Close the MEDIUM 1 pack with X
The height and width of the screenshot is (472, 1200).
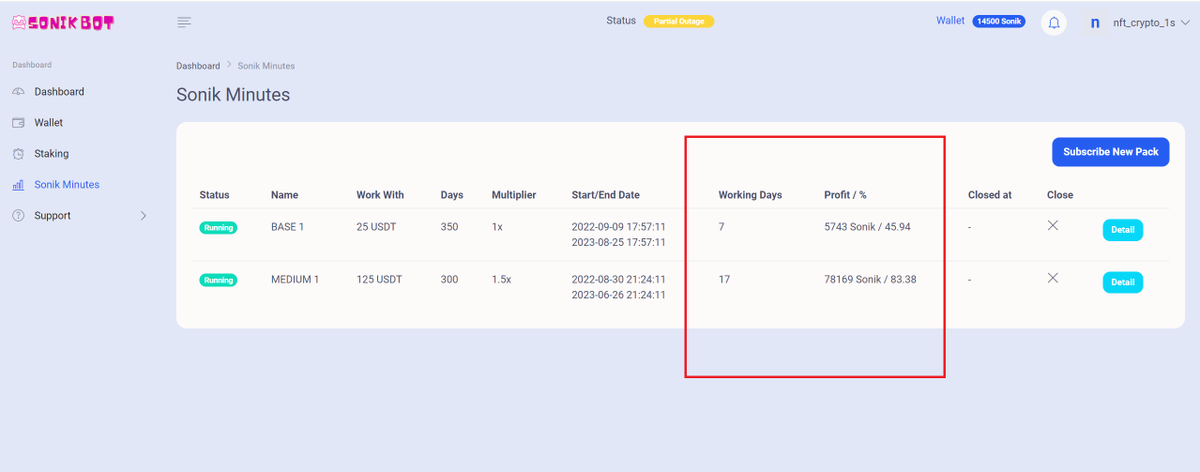(x=1053, y=278)
